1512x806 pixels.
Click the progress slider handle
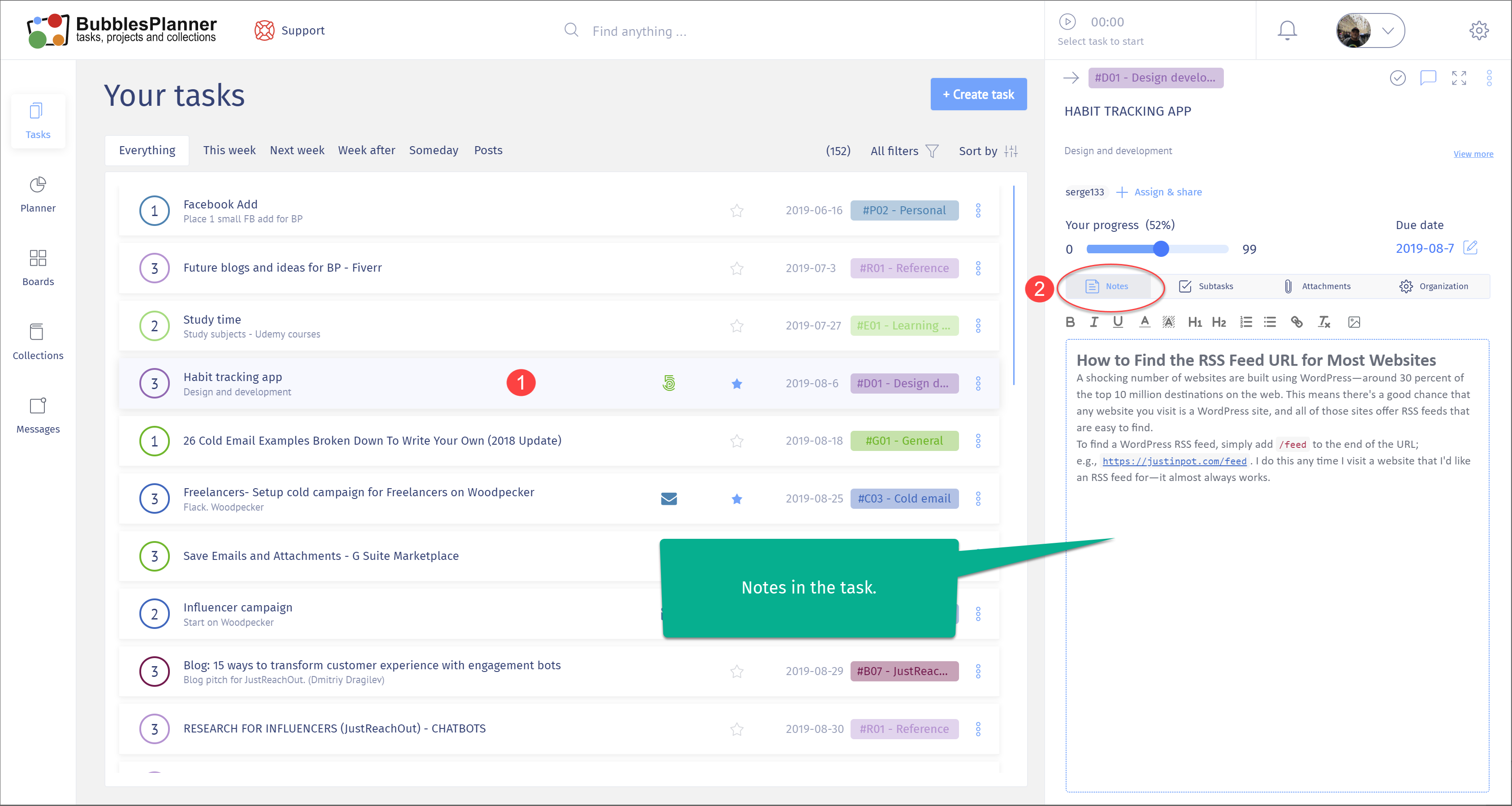point(1160,249)
